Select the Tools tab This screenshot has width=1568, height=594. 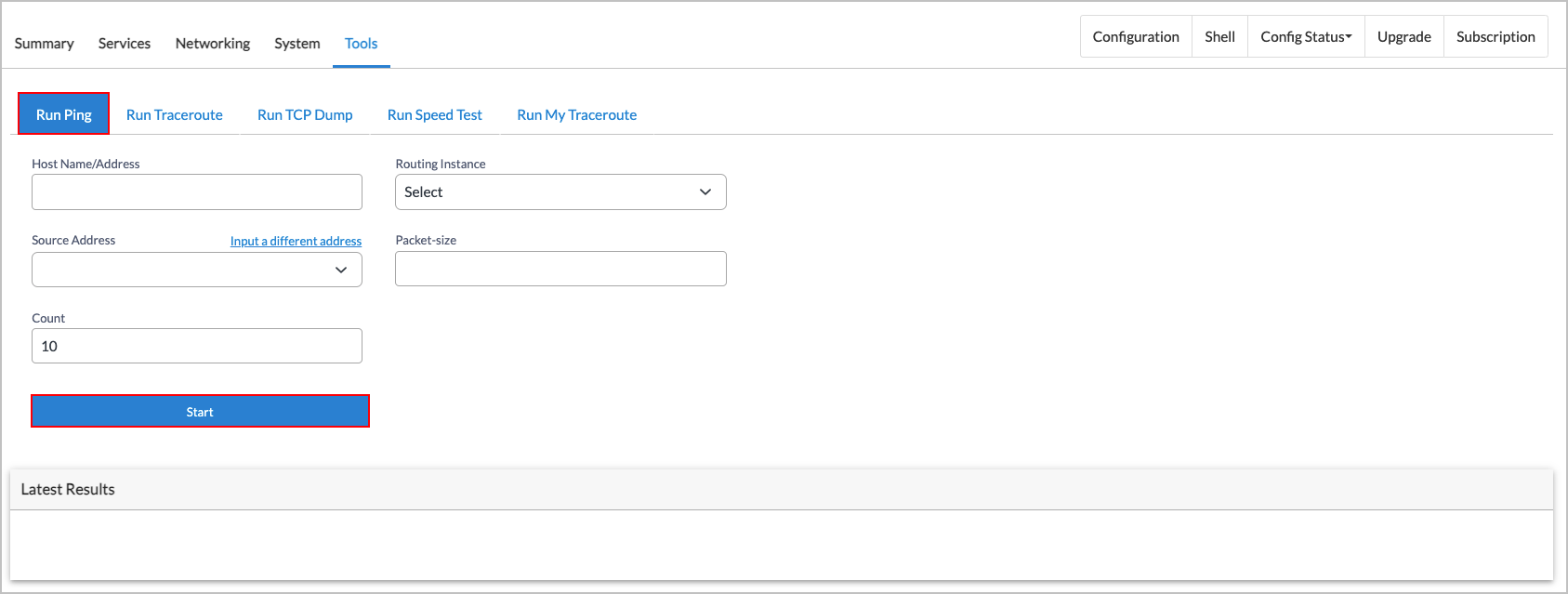[x=361, y=44]
